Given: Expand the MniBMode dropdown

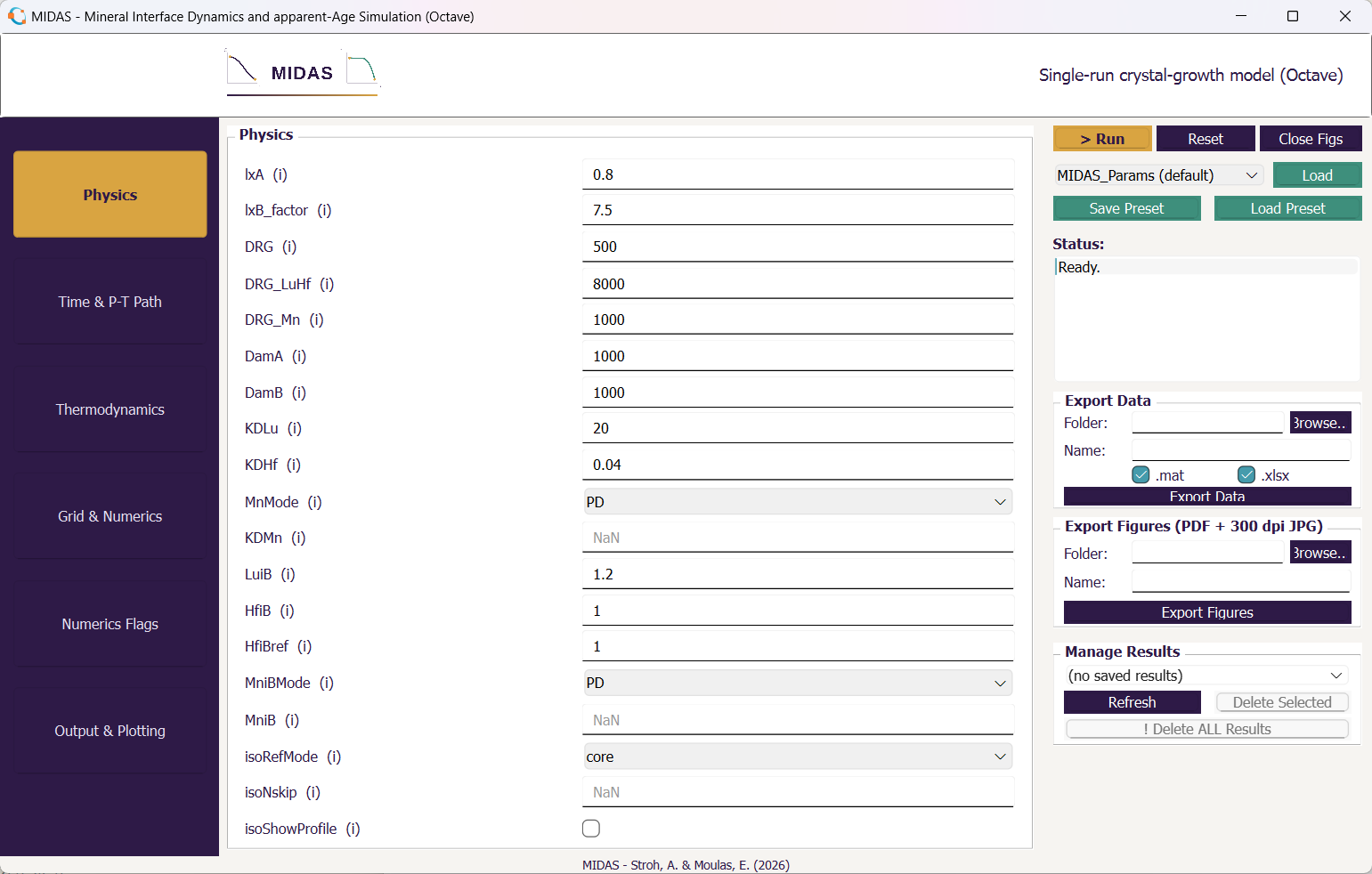Looking at the screenshot, I should [x=798, y=683].
